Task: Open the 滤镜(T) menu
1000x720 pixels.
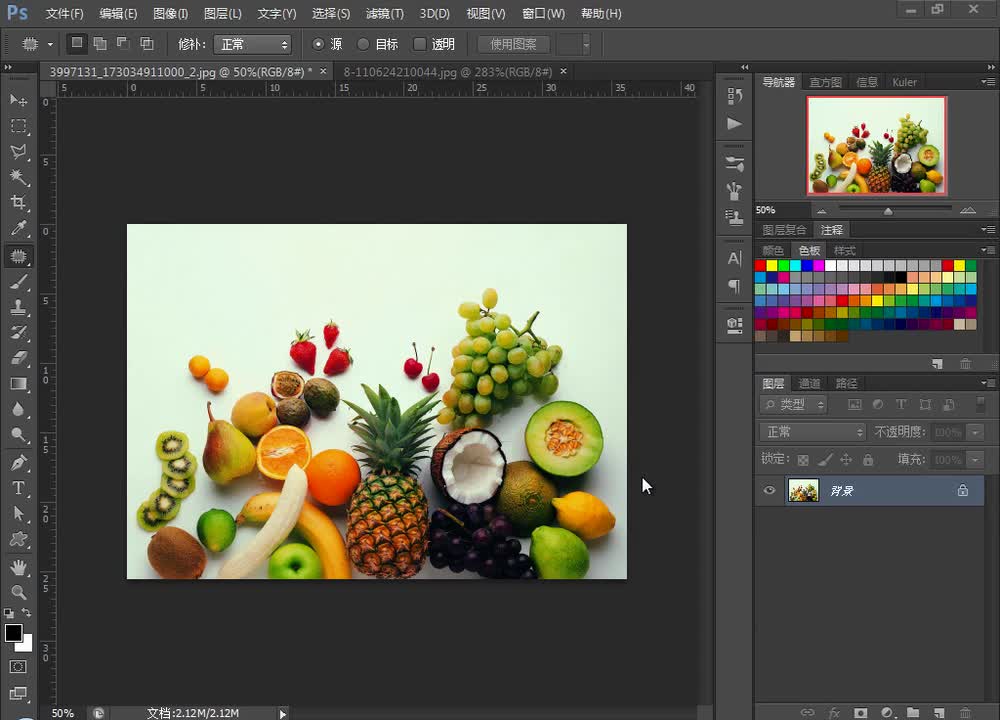Action: [384, 14]
